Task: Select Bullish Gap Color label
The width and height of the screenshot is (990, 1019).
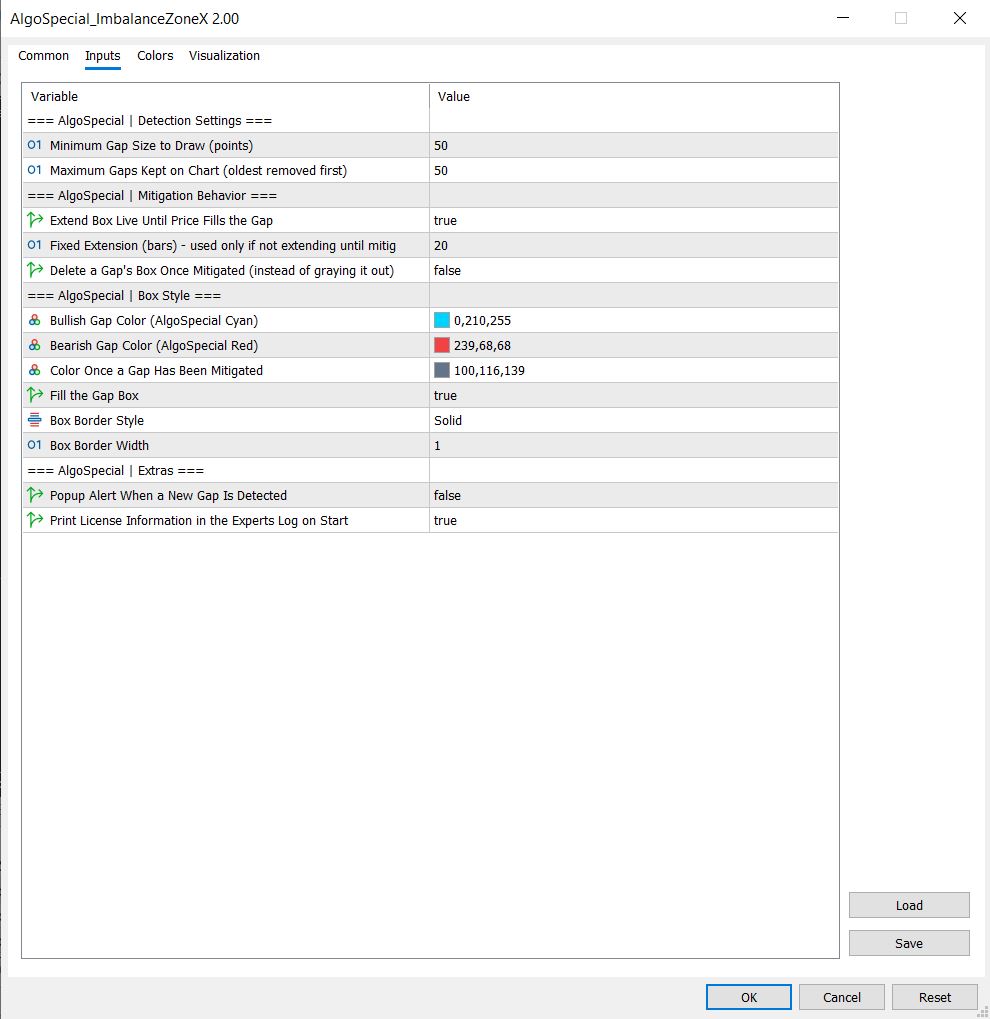Action: coord(154,320)
